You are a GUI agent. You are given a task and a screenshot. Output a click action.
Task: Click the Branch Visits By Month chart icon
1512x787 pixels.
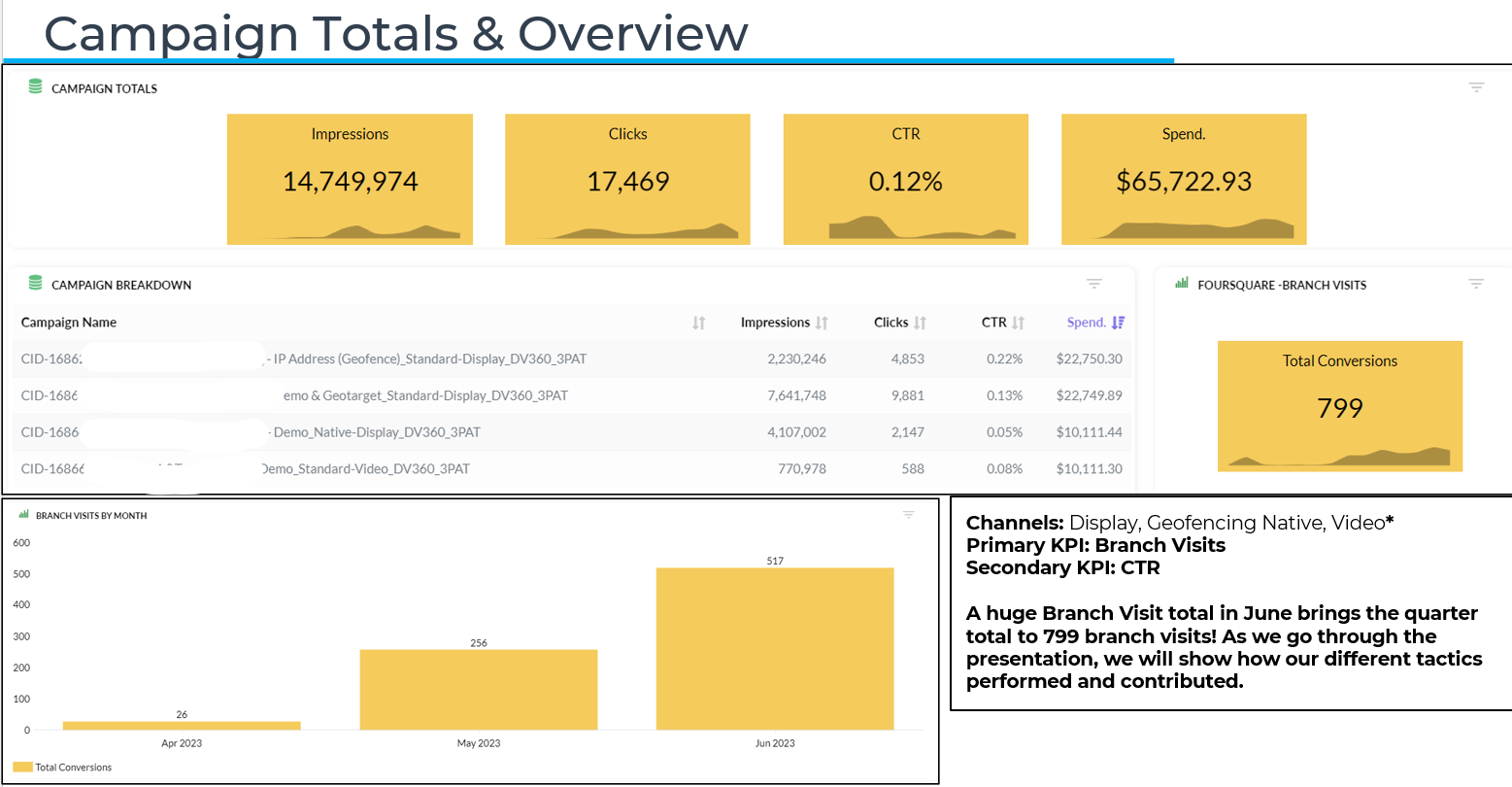coord(24,515)
